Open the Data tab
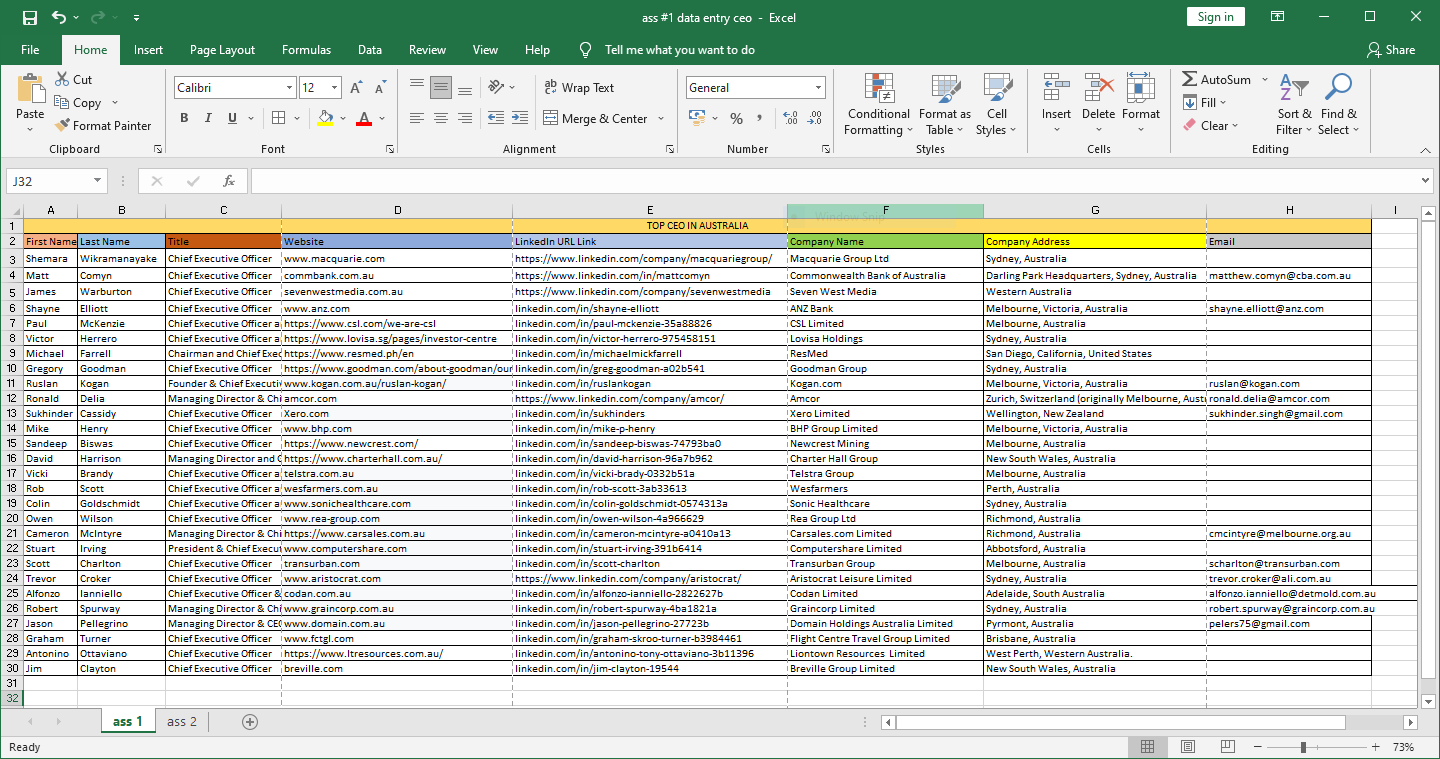The width and height of the screenshot is (1440, 759). point(370,50)
